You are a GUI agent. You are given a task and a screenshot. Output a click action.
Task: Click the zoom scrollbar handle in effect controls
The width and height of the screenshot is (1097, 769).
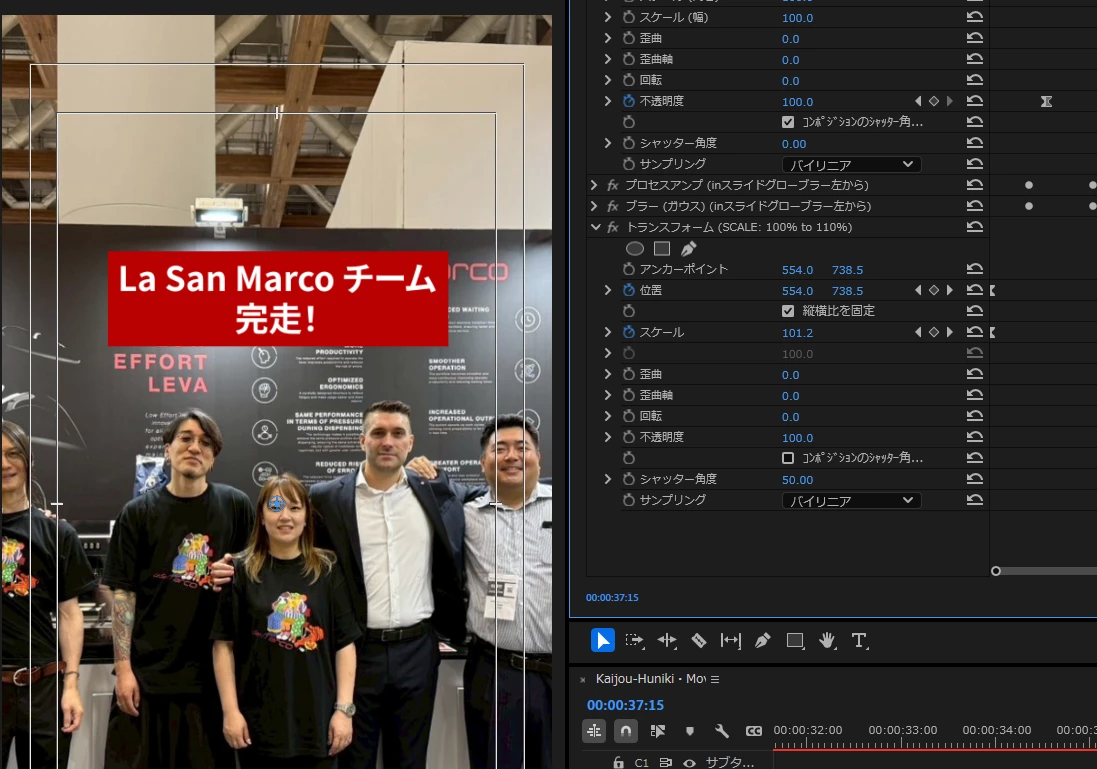996,571
